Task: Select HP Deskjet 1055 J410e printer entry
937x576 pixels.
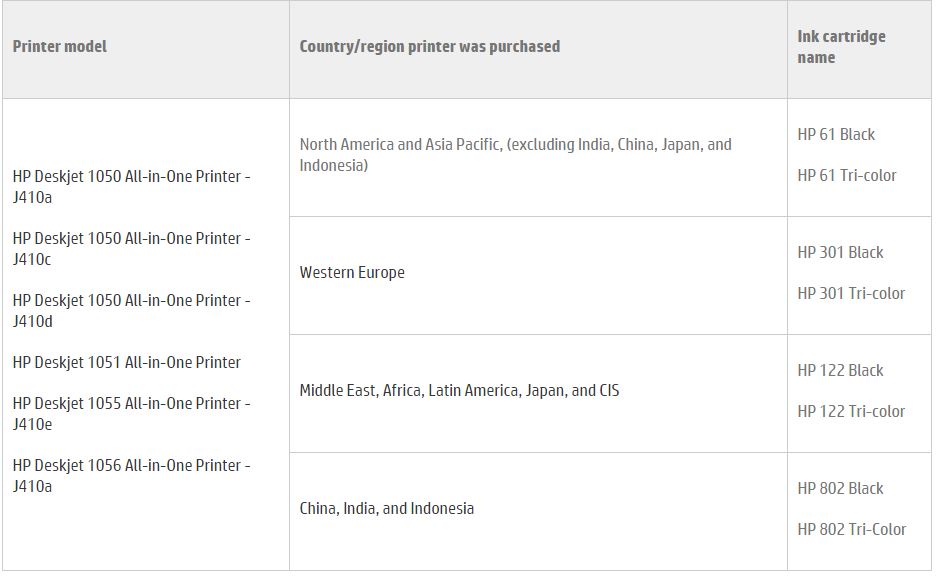Action: (x=131, y=414)
